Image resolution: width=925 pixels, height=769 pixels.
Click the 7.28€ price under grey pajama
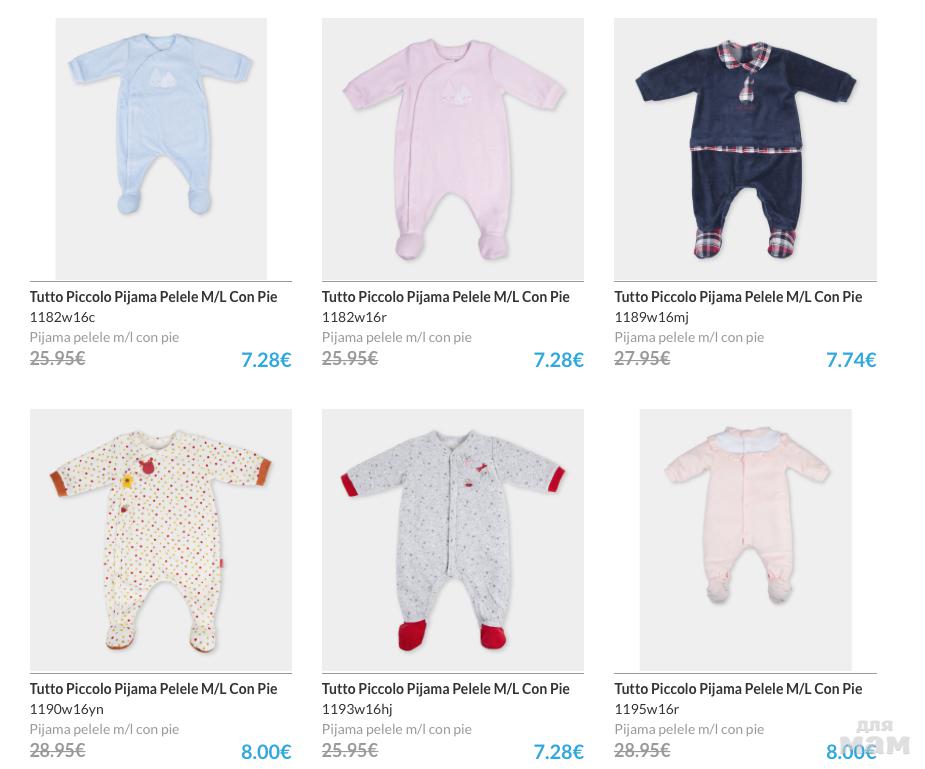pyautogui.click(x=558, y=752)
